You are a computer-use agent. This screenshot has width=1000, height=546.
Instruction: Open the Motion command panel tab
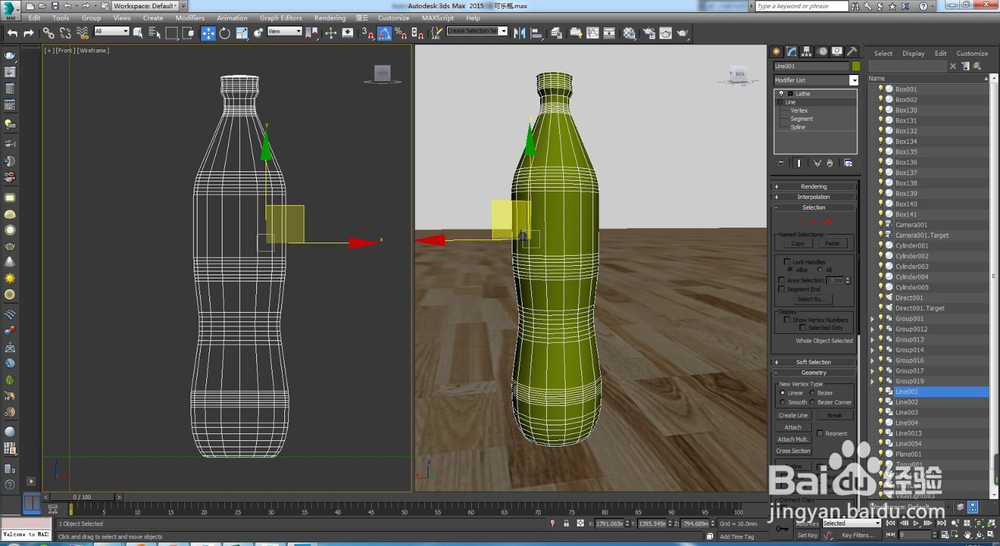[x=822, y=52]
